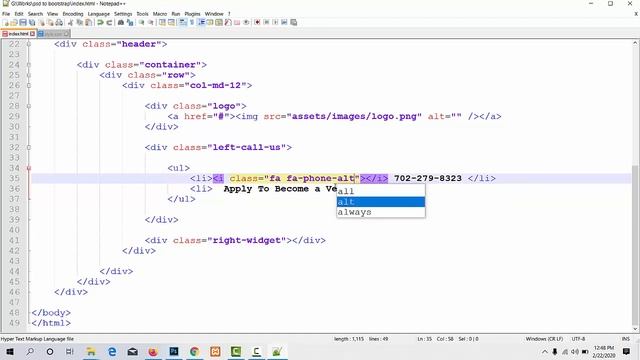The image size is (640, 360).
Task: Open user defined language dialog icon
Action: (x=210, y=22)
